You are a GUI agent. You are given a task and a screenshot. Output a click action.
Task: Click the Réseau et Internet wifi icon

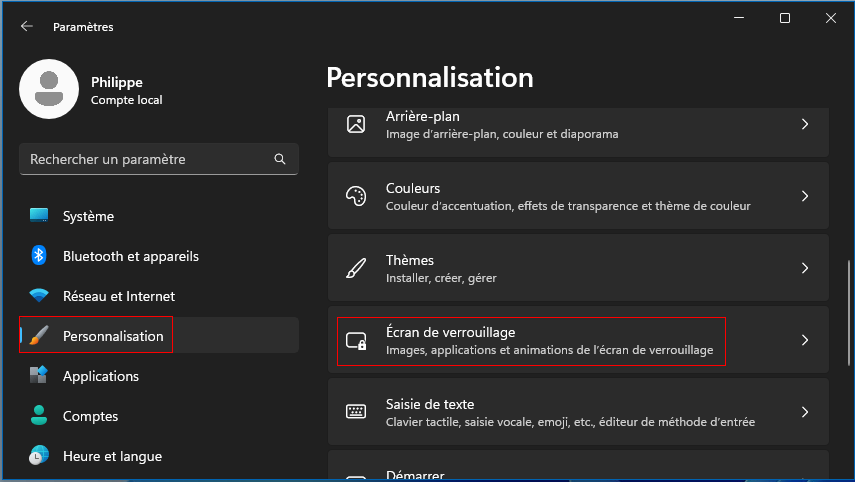coord(39,296)
